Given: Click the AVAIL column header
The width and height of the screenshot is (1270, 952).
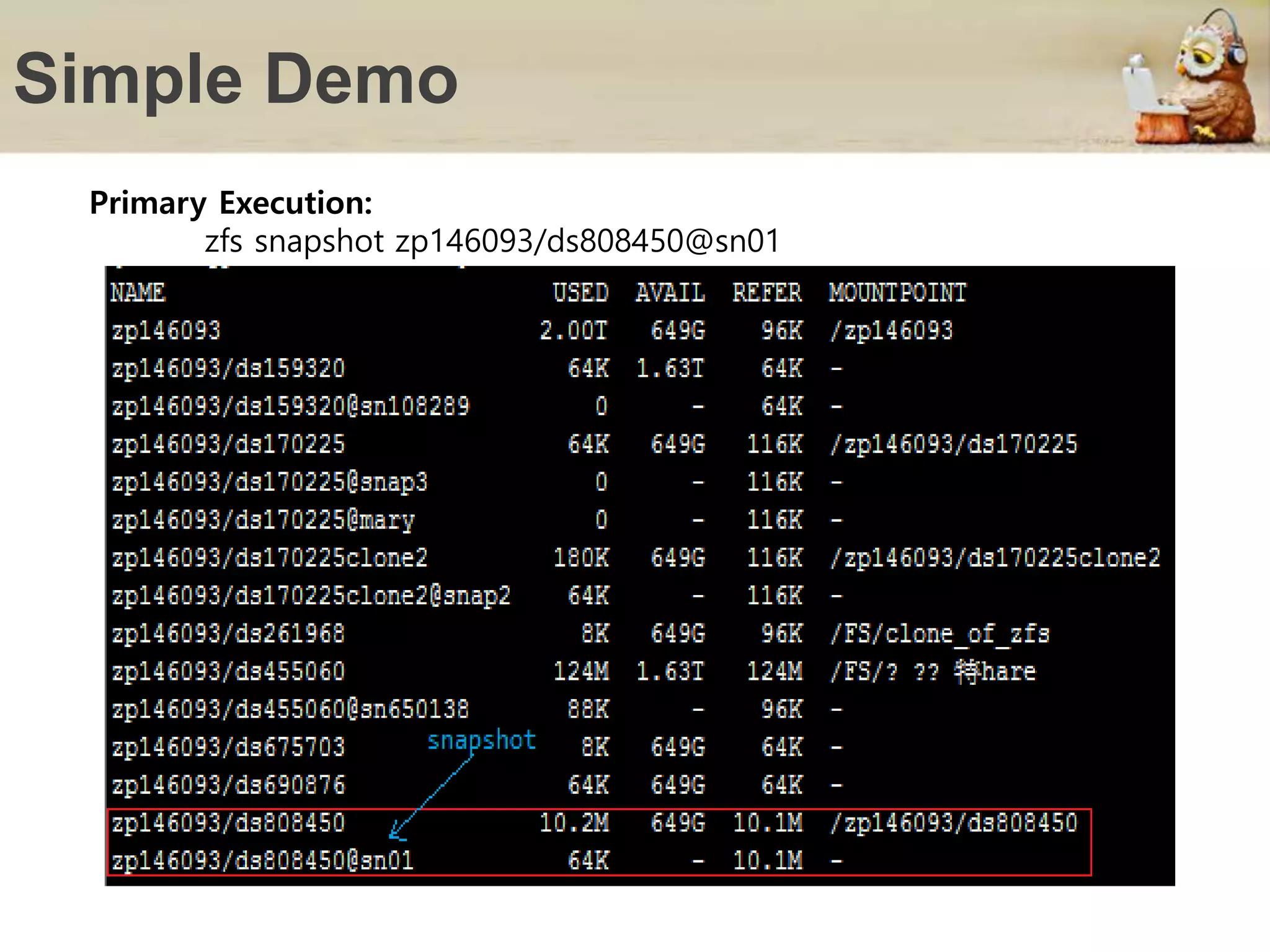Looking at the screenshot, I should pos(670,293).
